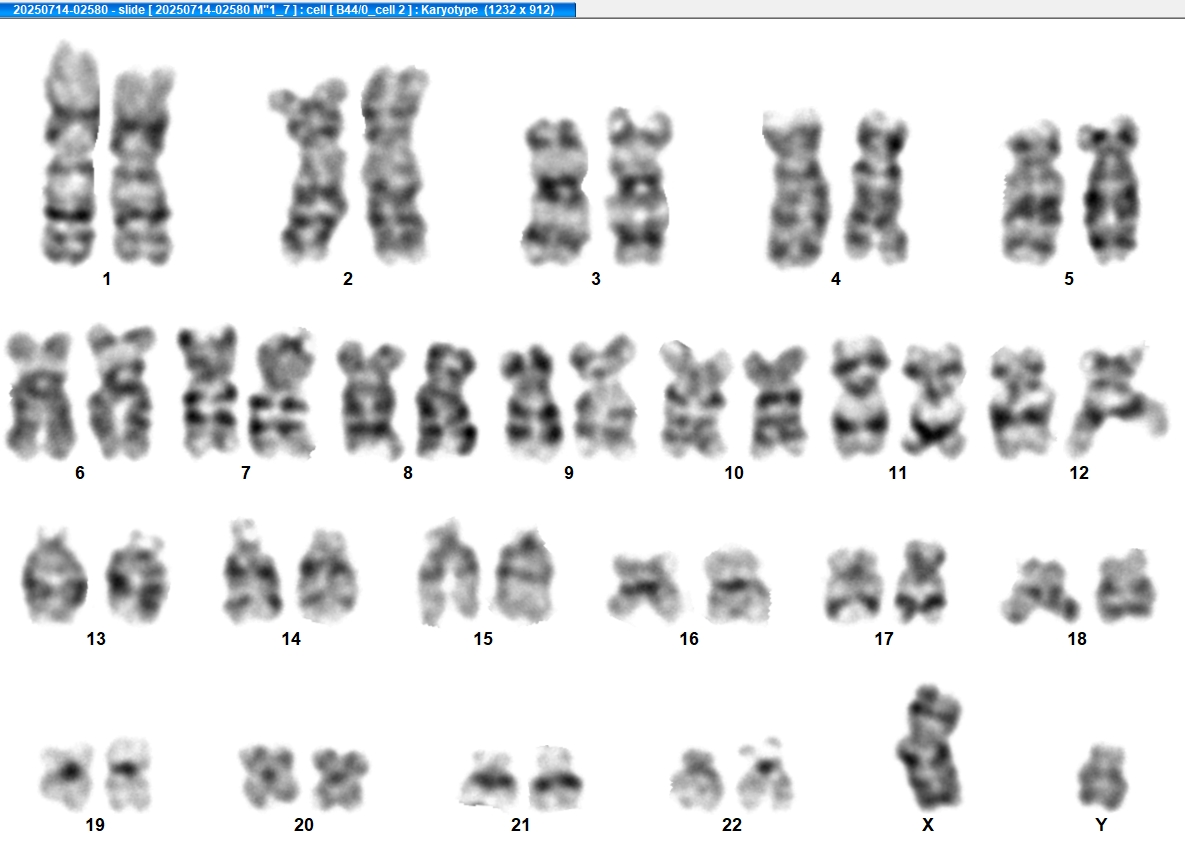
Task: Select the right chromosome 2 homolog
Action: [x=394, y=164]
